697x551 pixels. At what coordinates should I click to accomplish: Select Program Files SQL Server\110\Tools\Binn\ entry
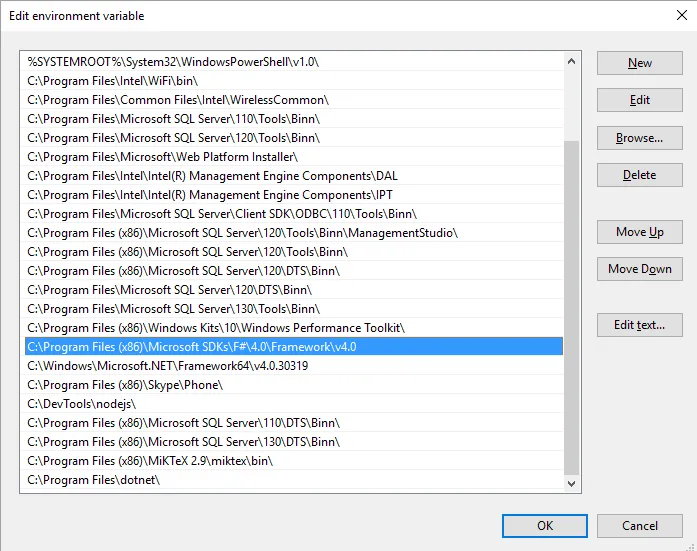[294, 119]
